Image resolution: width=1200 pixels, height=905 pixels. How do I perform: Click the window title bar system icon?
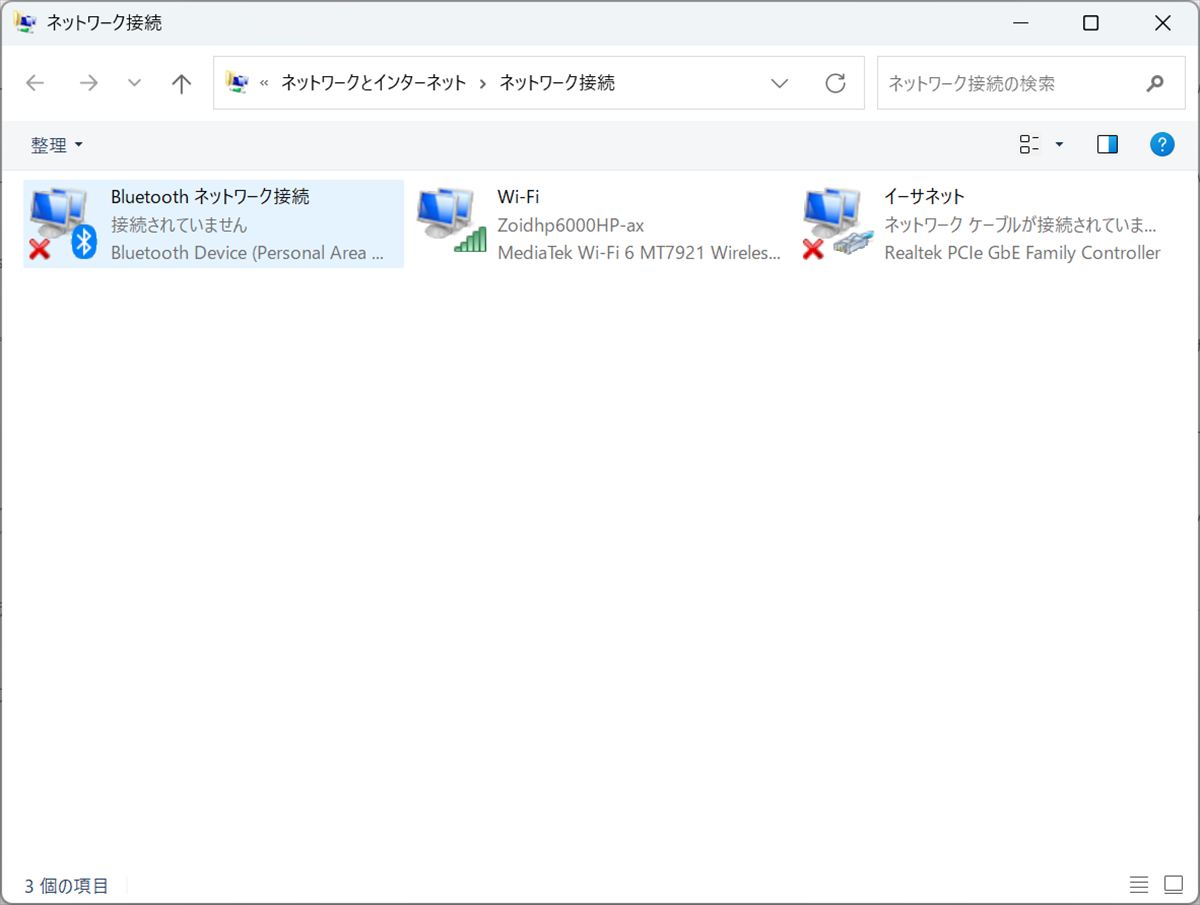tap(25, 22)
